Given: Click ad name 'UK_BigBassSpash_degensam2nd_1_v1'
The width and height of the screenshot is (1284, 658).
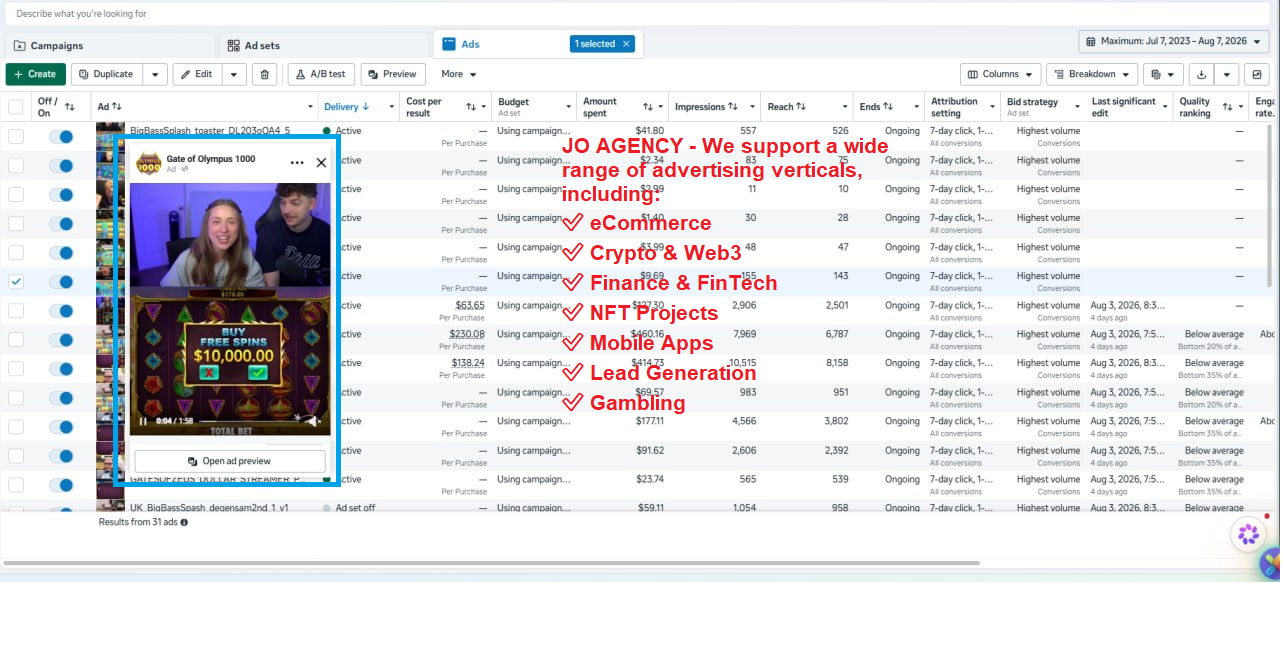Looking at the screenshot, I should (x=209, y=508).
